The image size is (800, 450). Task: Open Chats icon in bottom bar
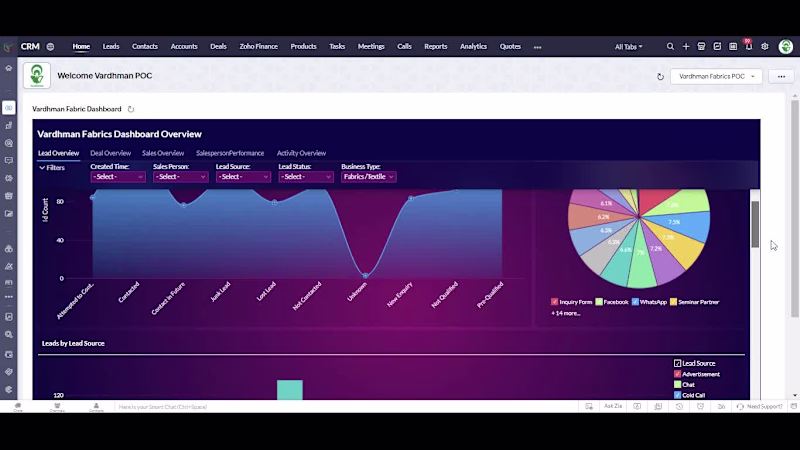click(18, 407)
